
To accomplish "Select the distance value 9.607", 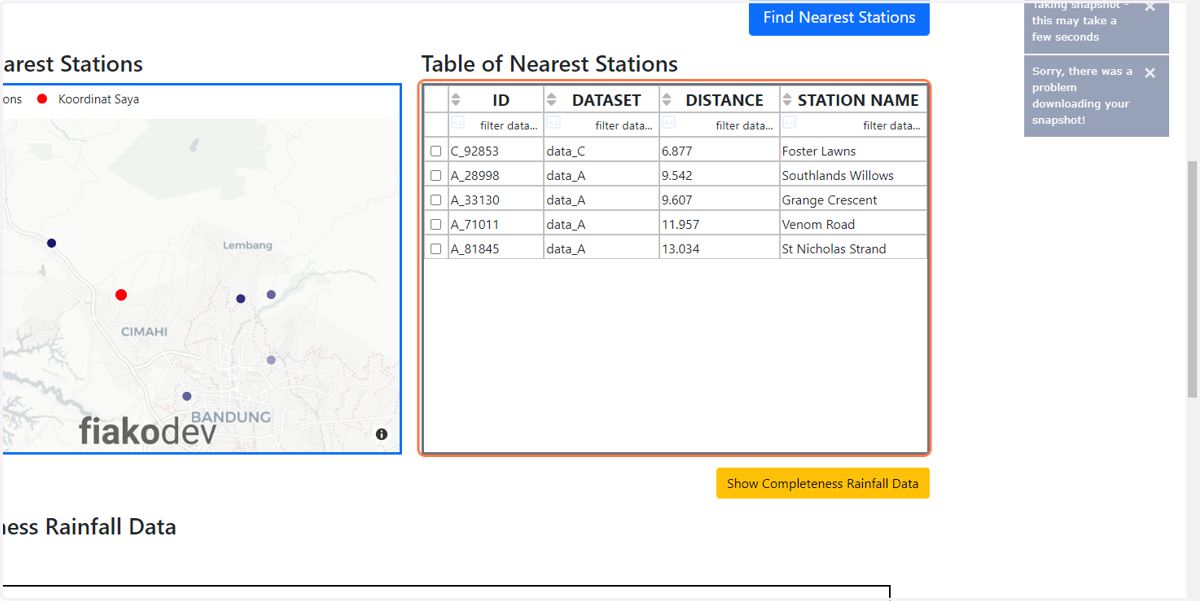I will tap(719, 200).
